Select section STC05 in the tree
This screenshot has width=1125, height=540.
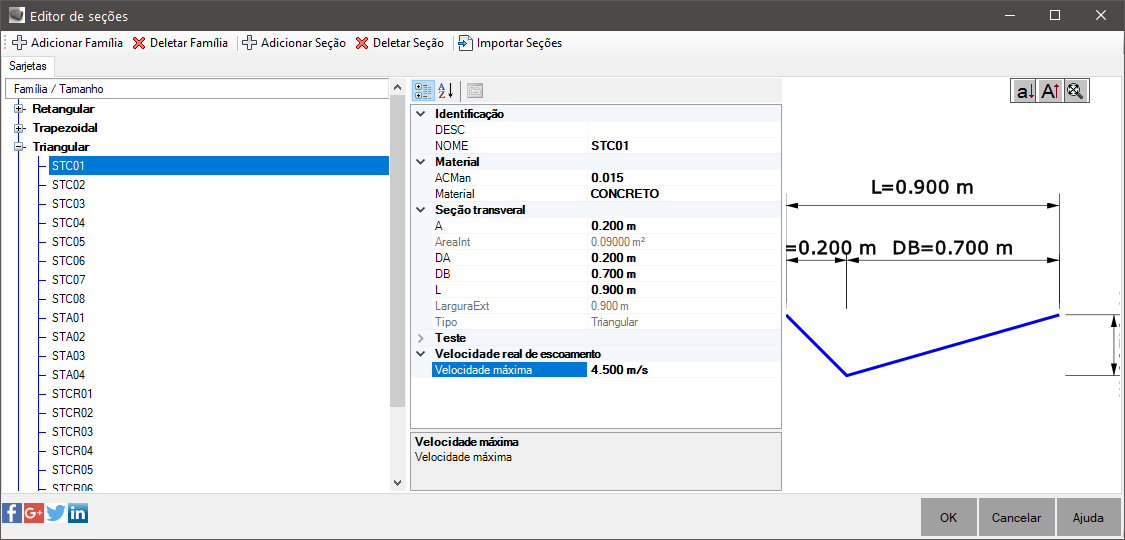(69, 242)
